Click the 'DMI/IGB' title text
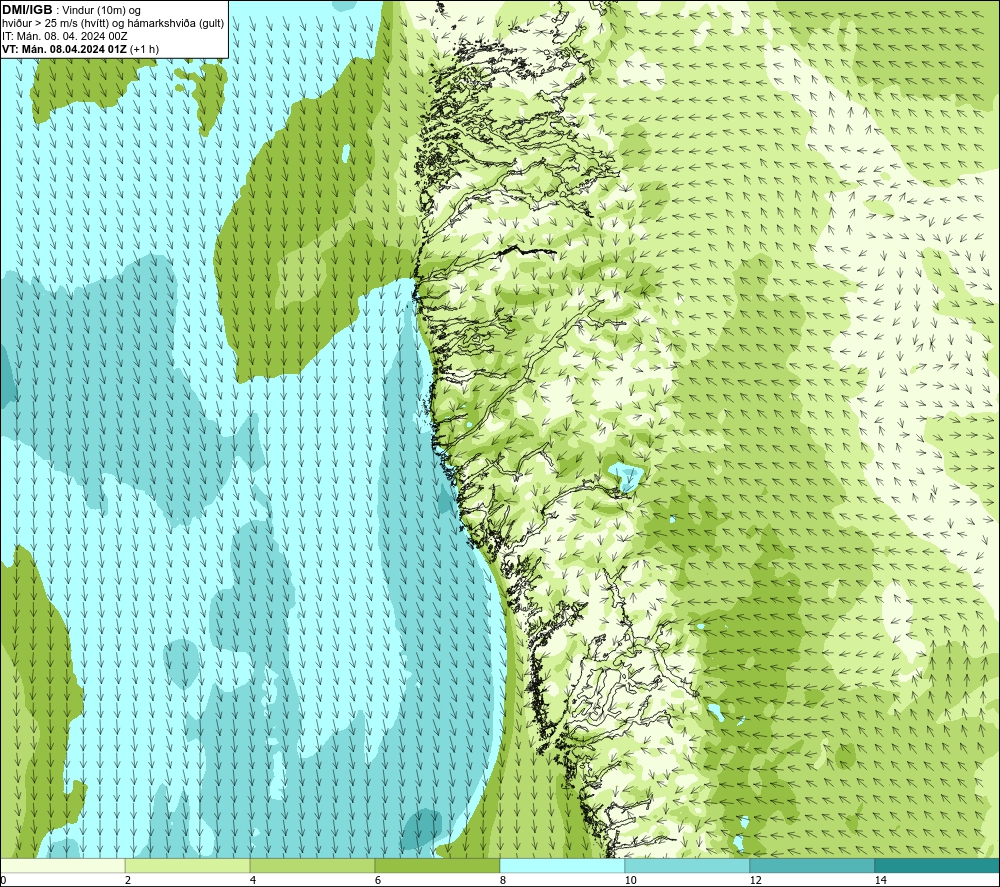This screenshot has width=1000, height=887. (x=27, y=10)
